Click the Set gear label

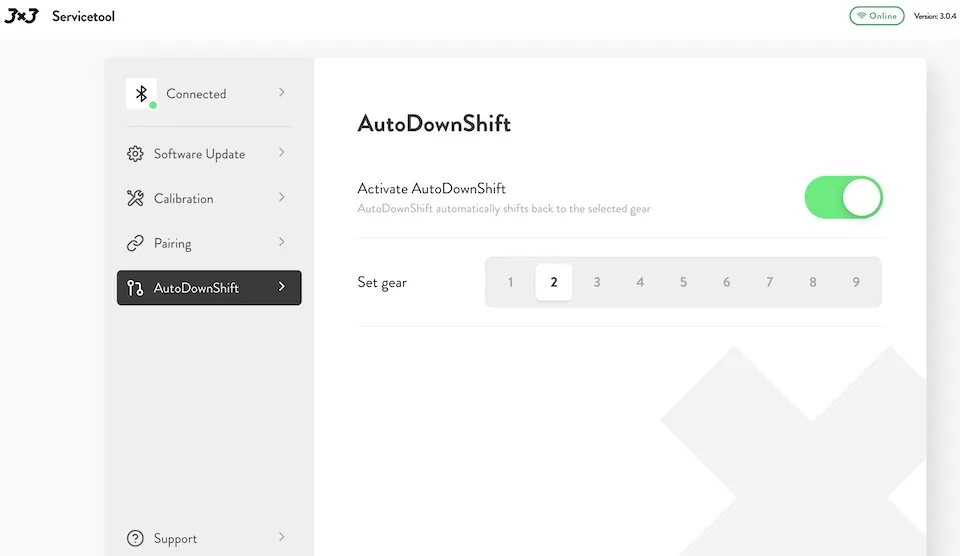coord(382,283)
